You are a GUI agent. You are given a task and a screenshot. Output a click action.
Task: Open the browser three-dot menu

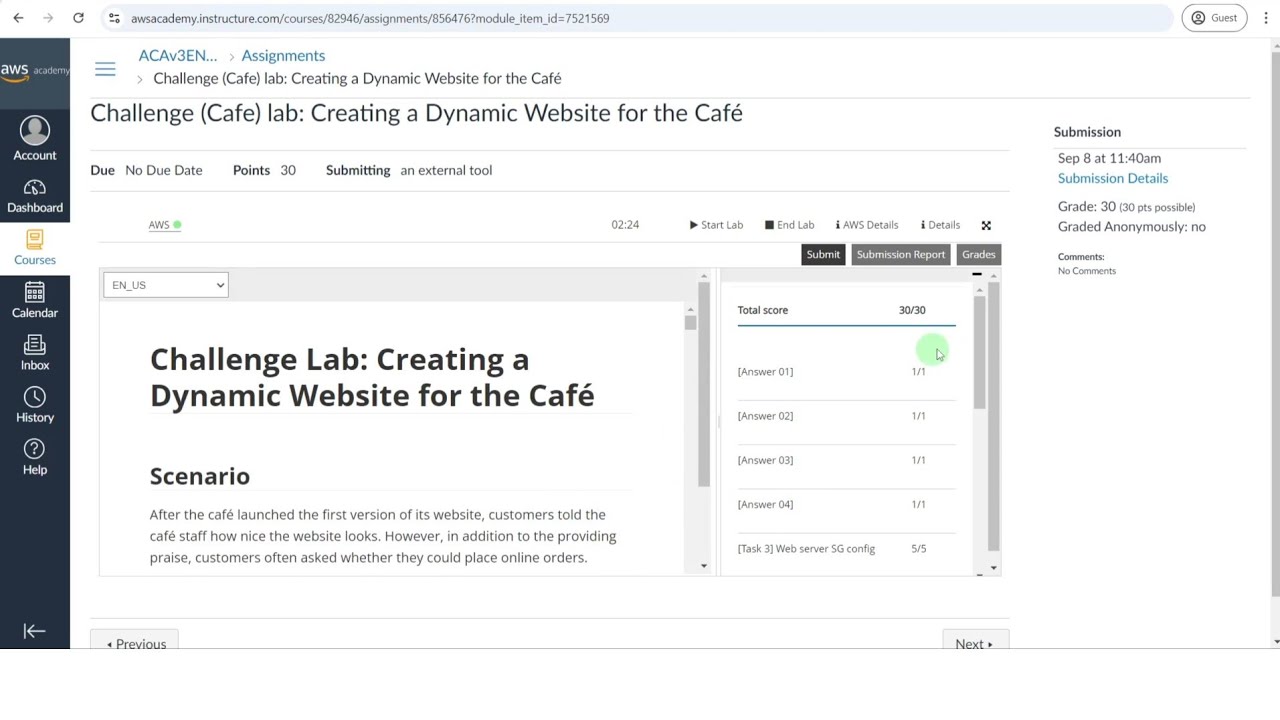1265,18
